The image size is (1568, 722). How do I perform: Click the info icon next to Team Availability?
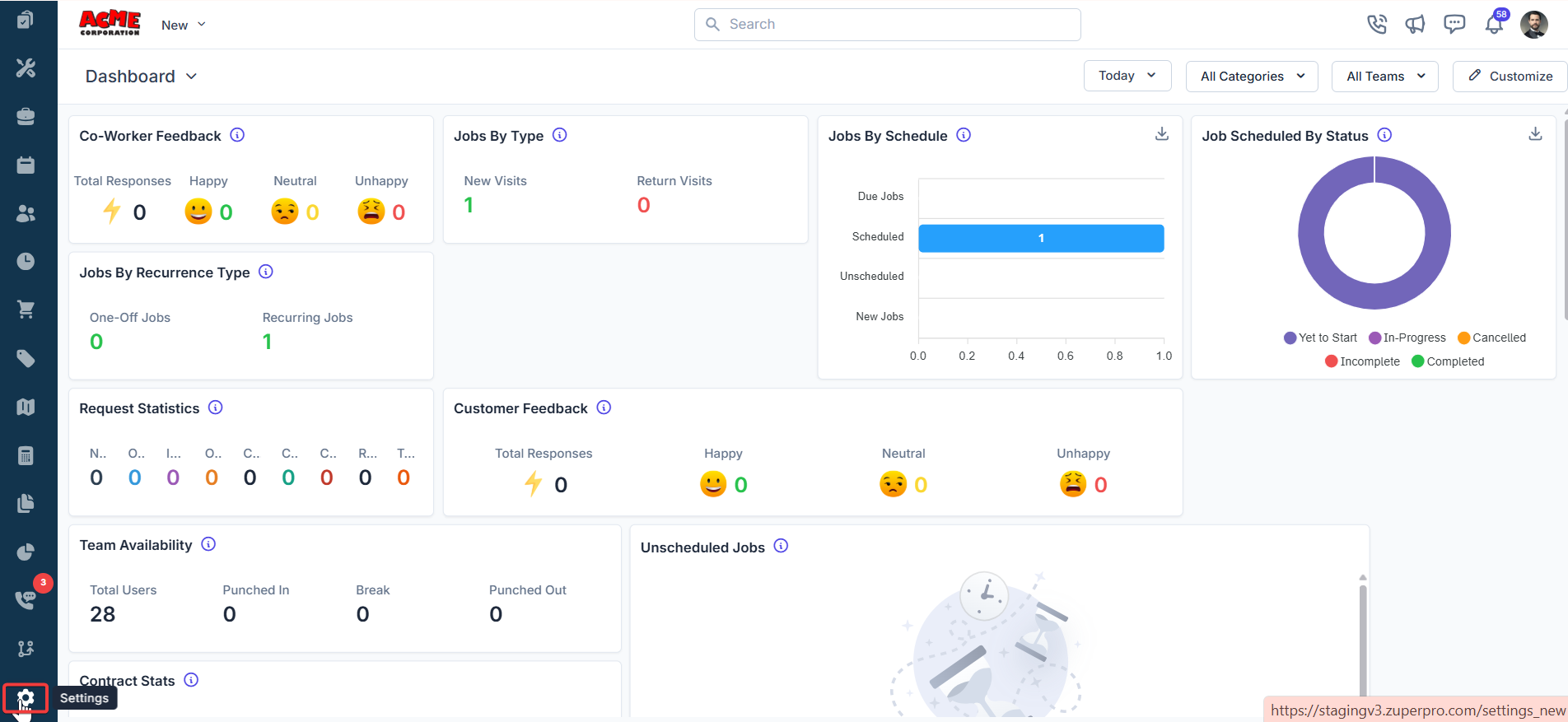click(x=208, y=544)
